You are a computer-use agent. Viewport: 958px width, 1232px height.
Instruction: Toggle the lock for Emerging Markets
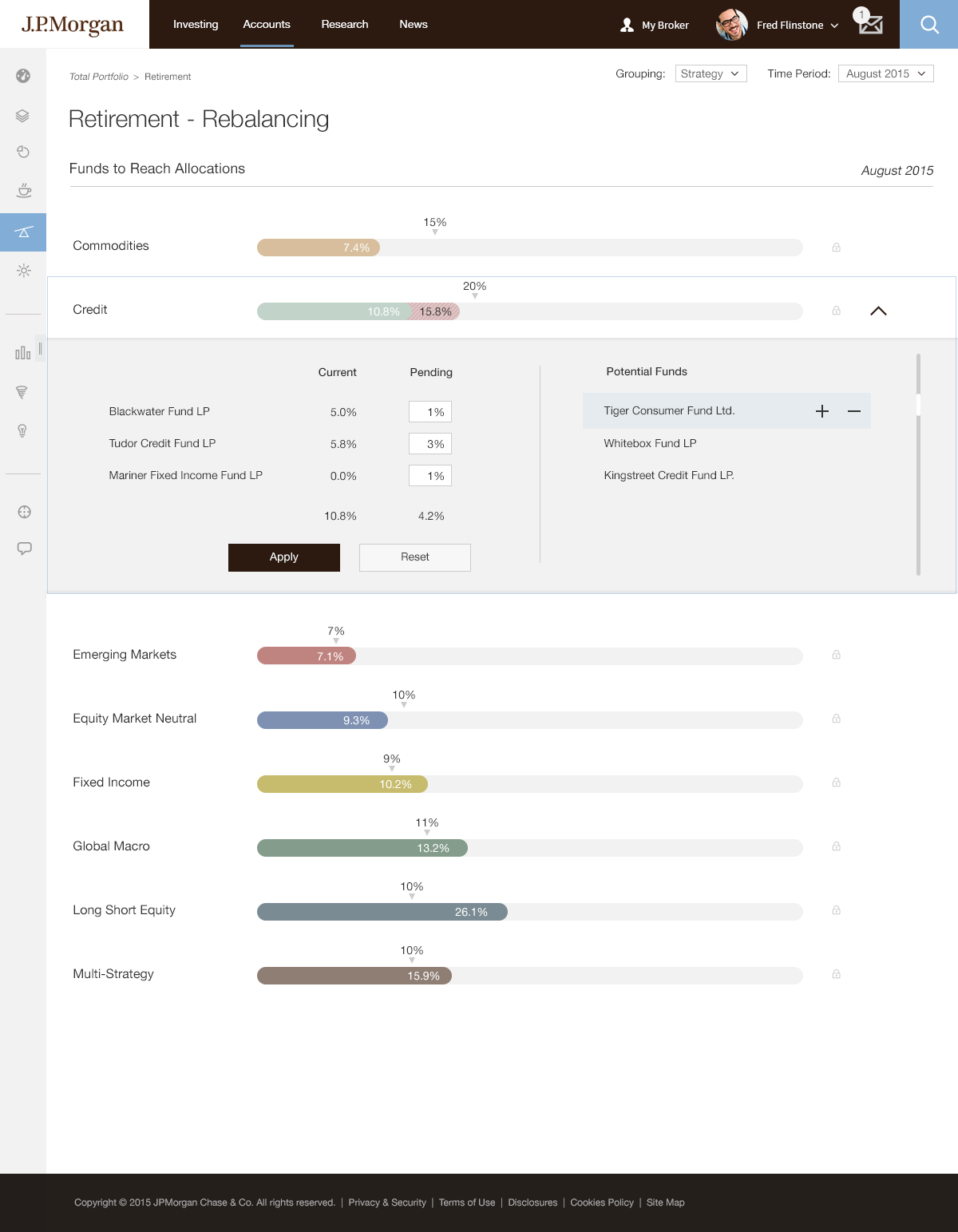point(837,655)
